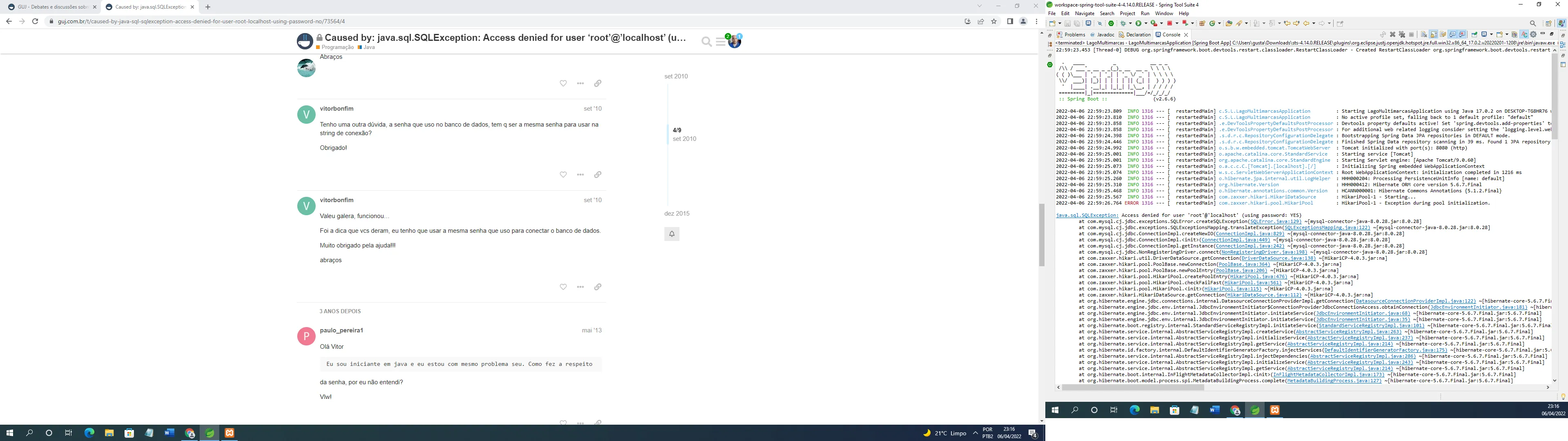Image resolution: width=1568 pixels, height=441 pixels.
Task: Expand Open Console dropdown arrow
Action: 1507,35
